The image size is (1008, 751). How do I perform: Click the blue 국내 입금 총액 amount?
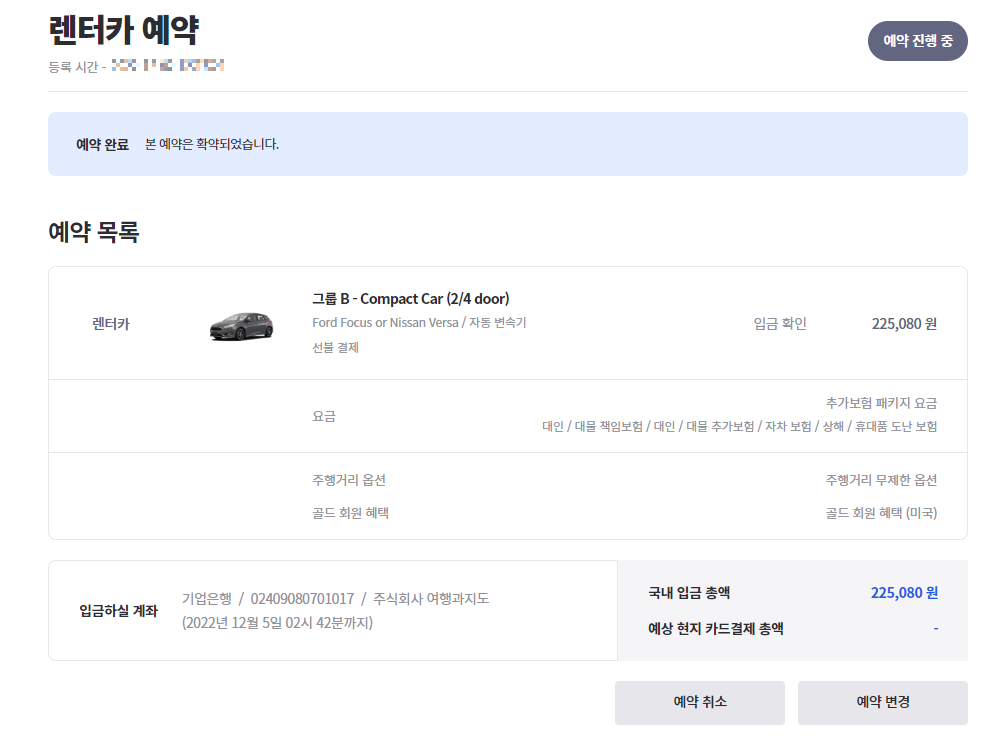tap(904, 593)
